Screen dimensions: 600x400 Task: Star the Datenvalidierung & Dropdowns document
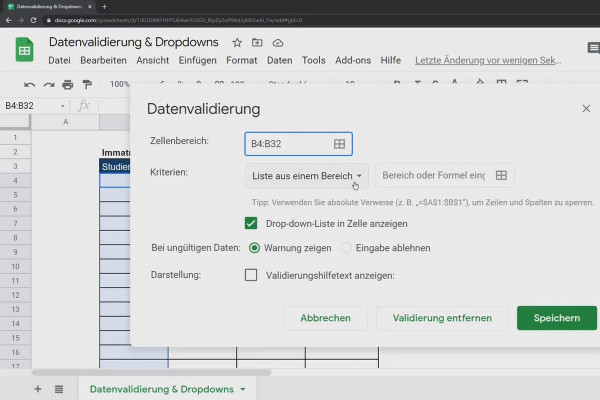point(237,42)
